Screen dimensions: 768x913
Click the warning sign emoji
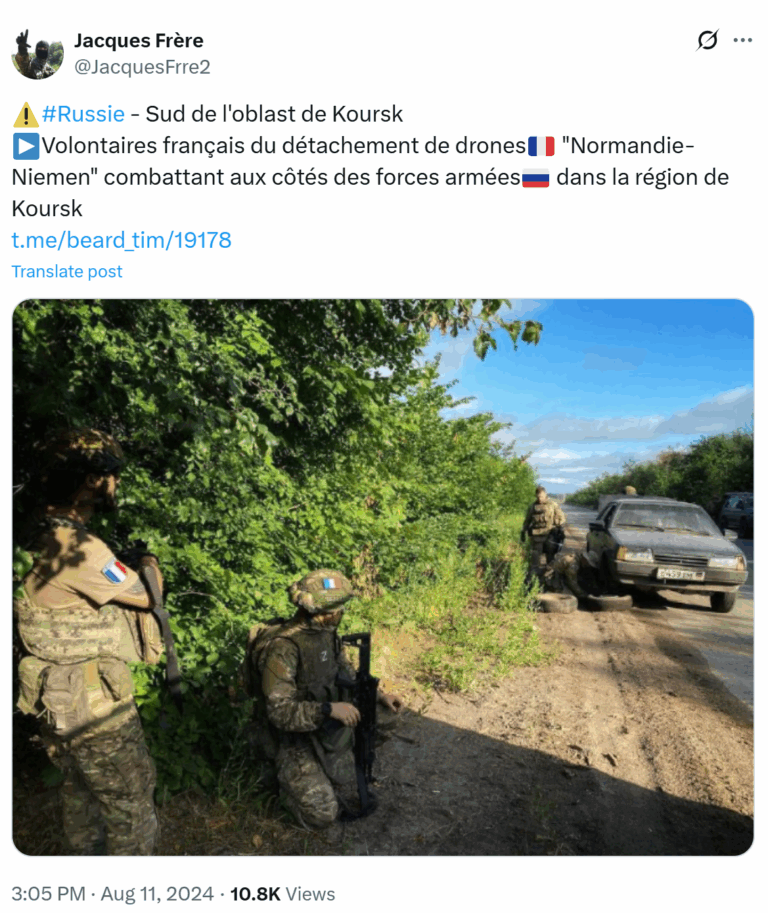click(26, 115)
